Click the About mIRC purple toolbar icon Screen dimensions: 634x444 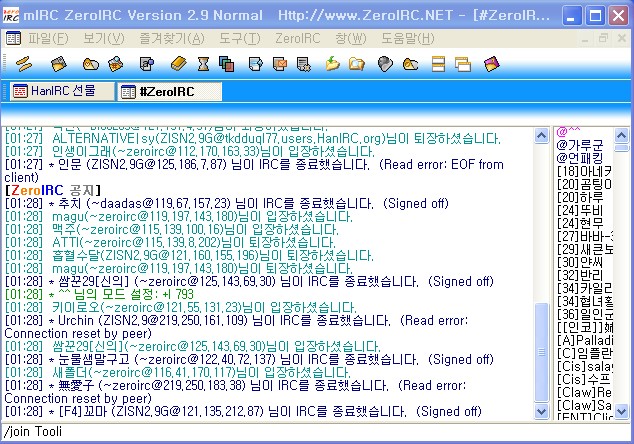[x=492, y=64]
